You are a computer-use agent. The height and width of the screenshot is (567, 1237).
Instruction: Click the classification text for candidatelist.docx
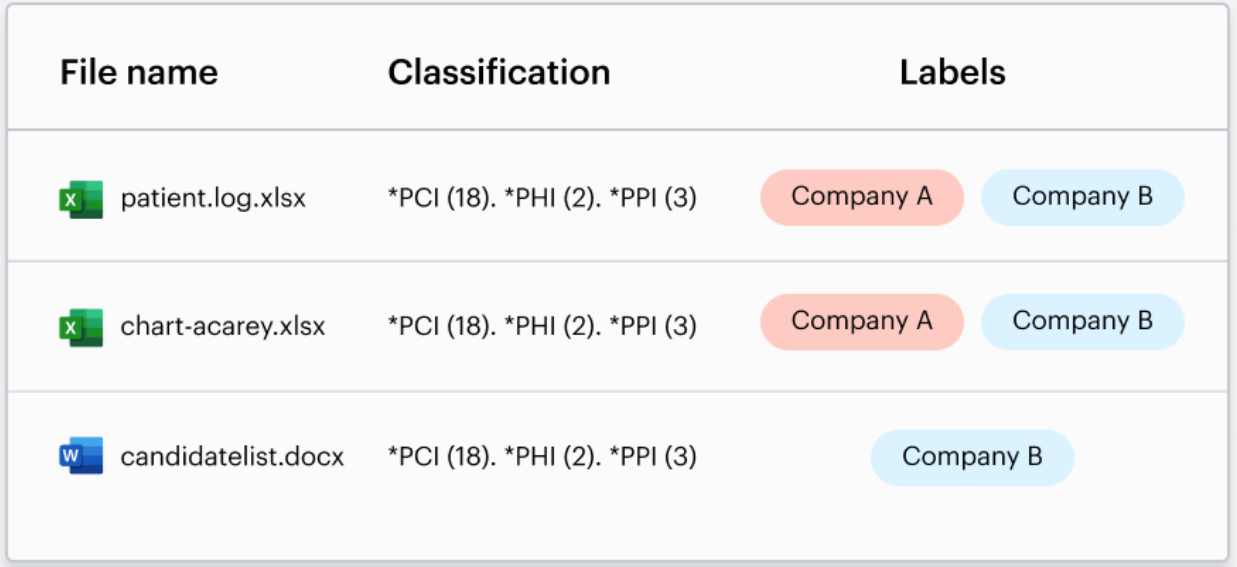tap(542, 457)
